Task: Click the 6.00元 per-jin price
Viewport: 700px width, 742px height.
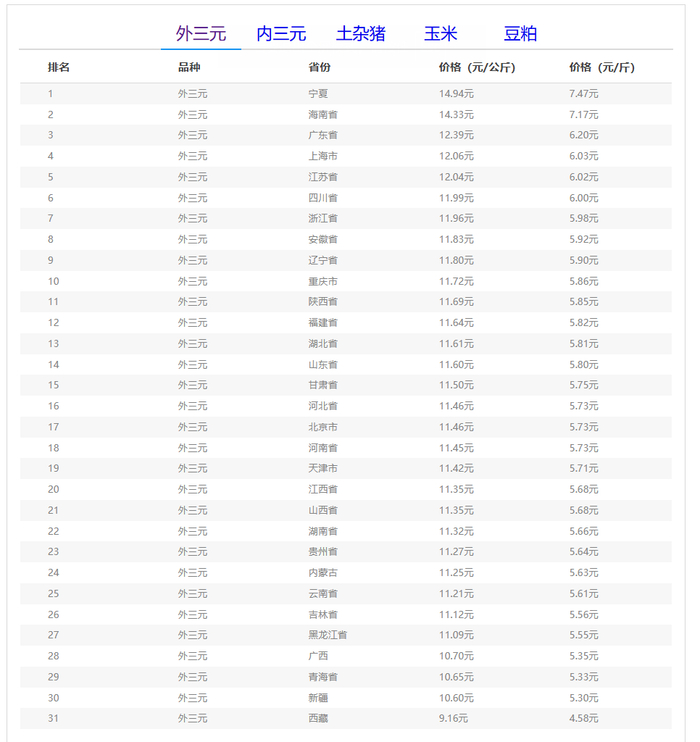Action: [584, 198]
